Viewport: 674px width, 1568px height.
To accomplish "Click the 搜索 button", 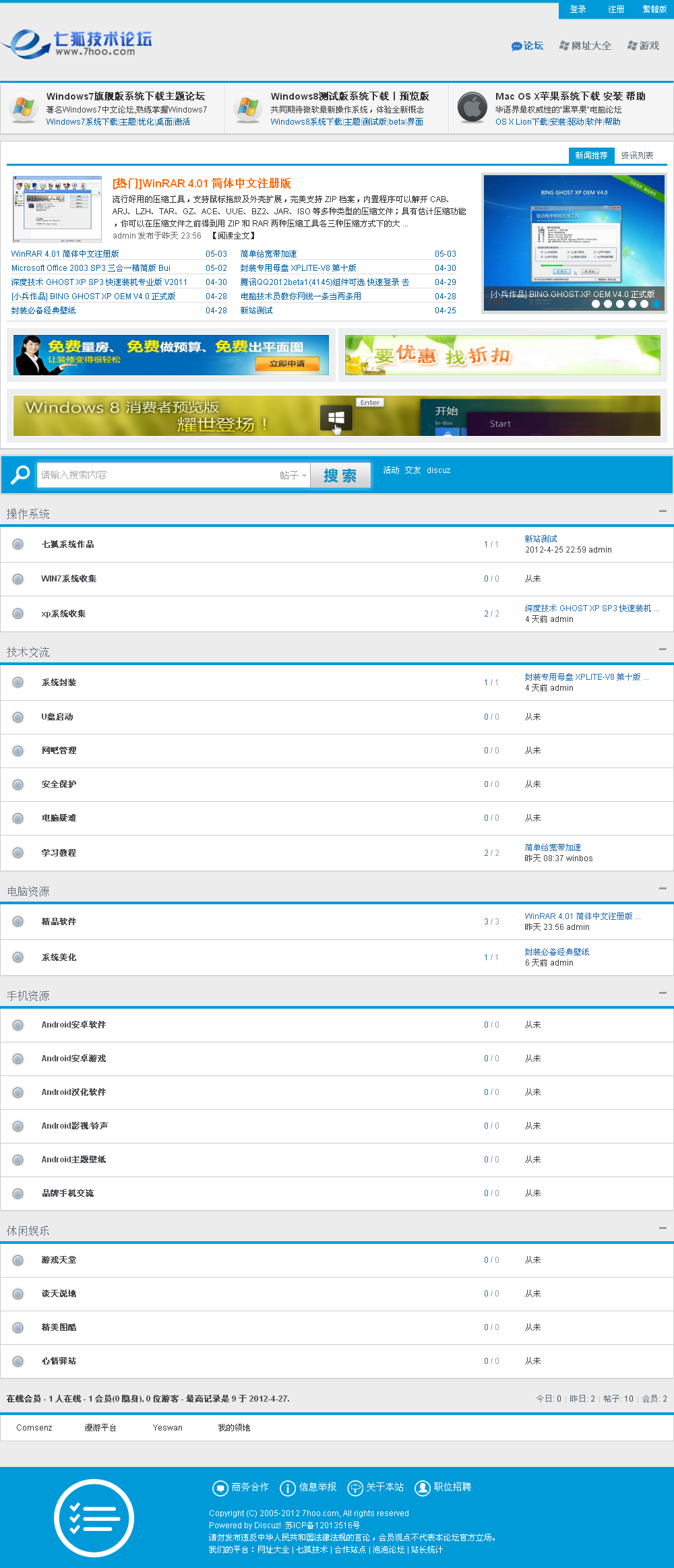I will [x=340, y=476].
